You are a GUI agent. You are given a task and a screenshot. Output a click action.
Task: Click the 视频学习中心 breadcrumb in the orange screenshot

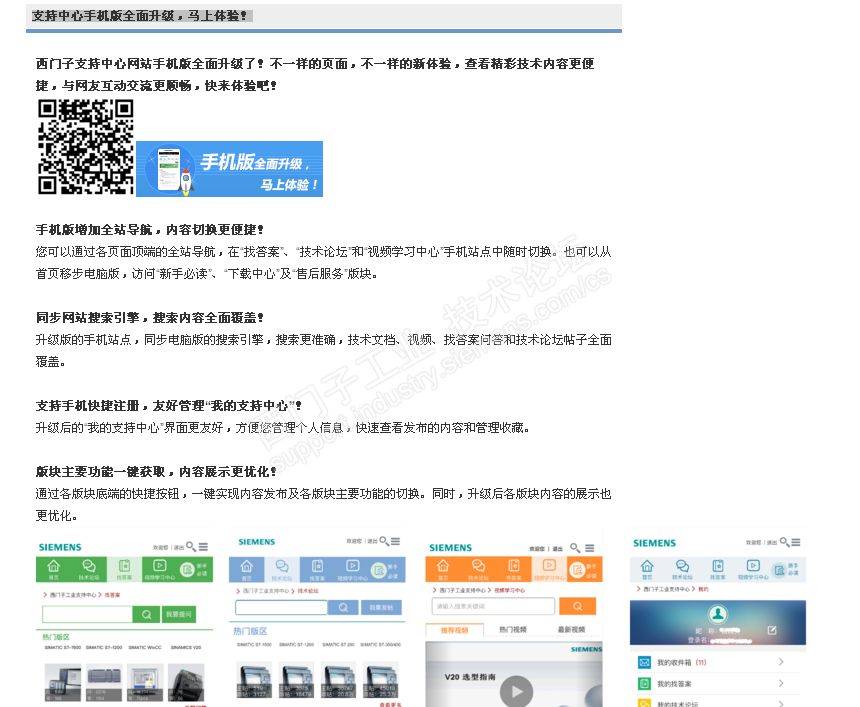510,590
